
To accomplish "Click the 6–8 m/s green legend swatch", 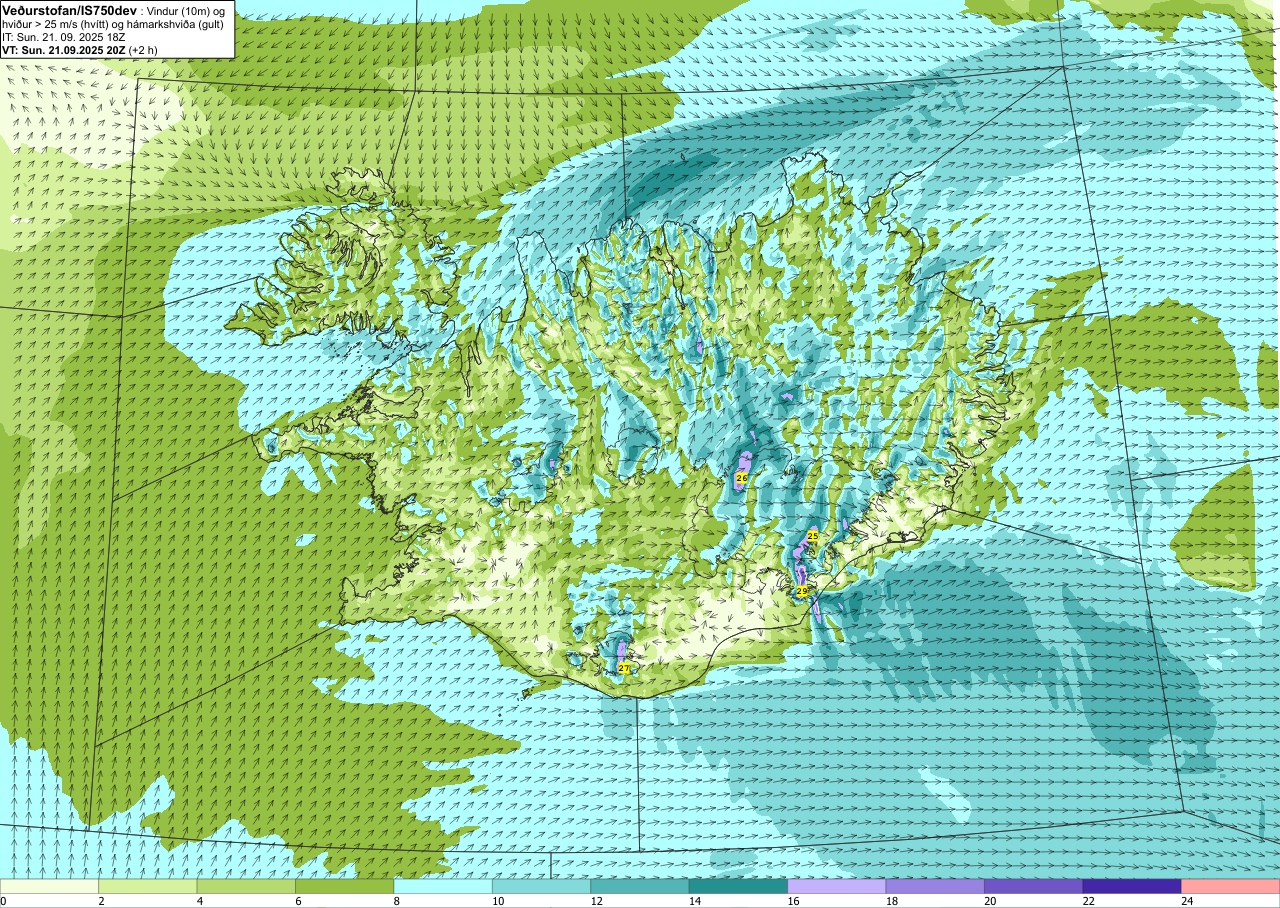I will click(345, 886).
